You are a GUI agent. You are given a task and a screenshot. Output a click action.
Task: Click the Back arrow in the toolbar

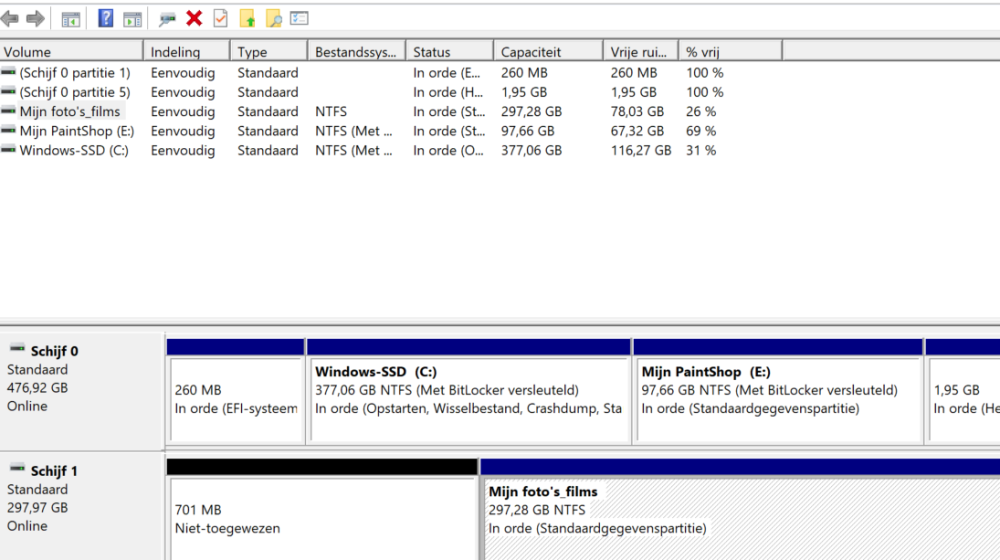point(10,18)
